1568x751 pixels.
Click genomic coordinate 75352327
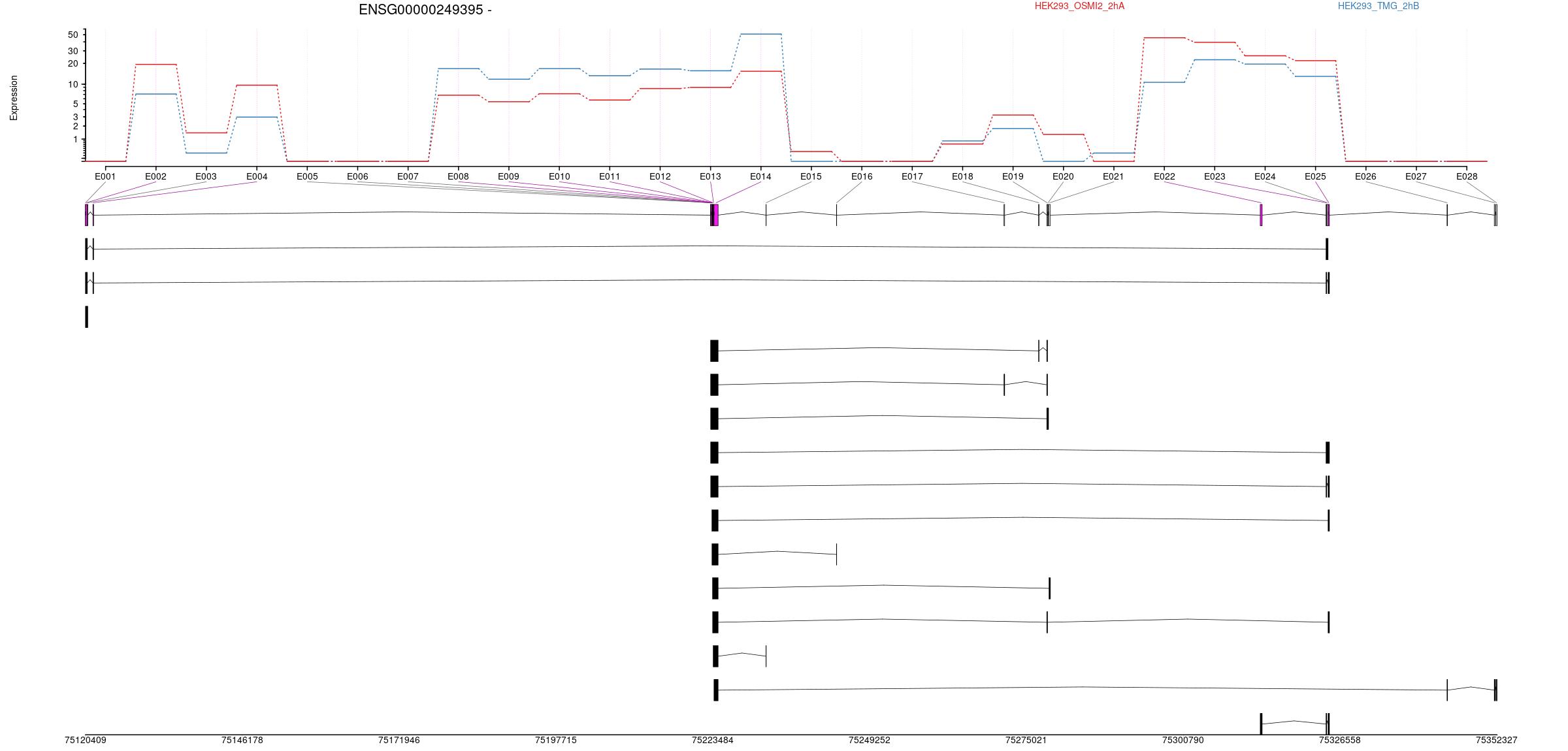[x=1497, y=740]
